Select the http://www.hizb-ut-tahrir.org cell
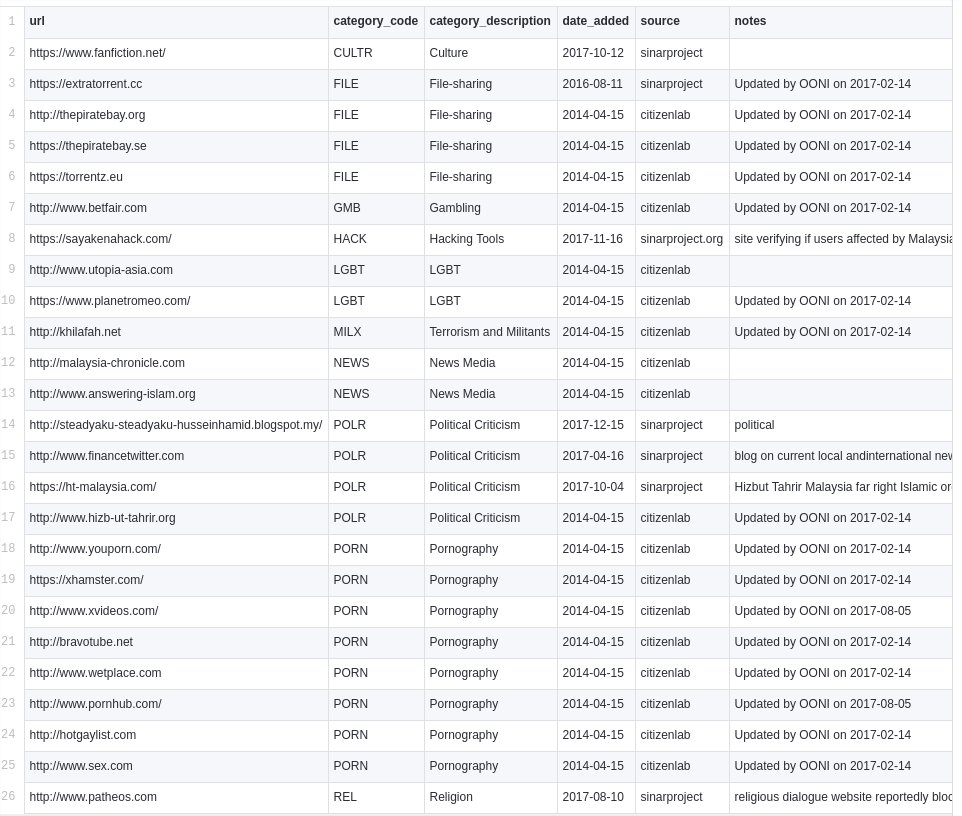 (176, 518)
